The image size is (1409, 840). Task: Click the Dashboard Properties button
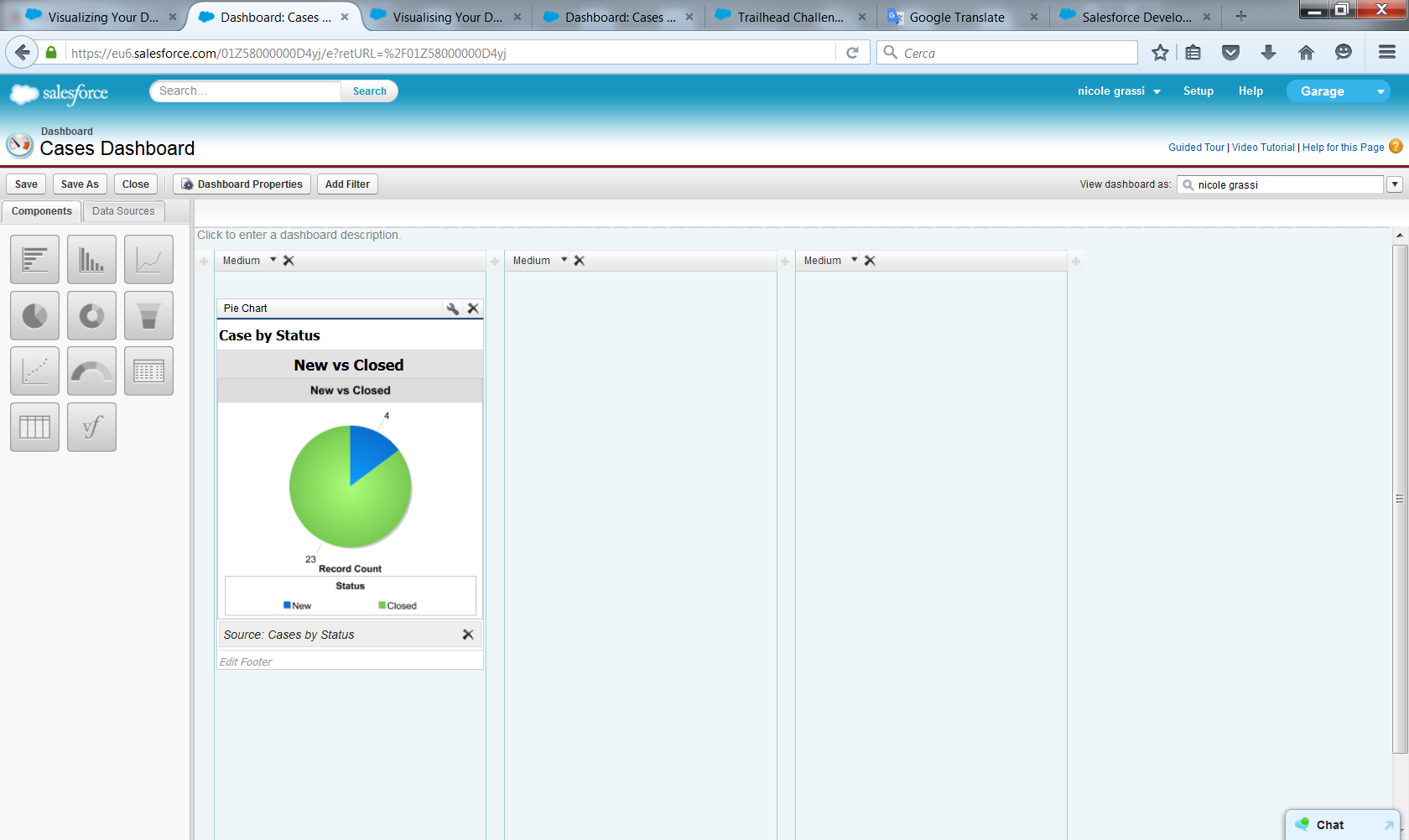click(242, 184)
